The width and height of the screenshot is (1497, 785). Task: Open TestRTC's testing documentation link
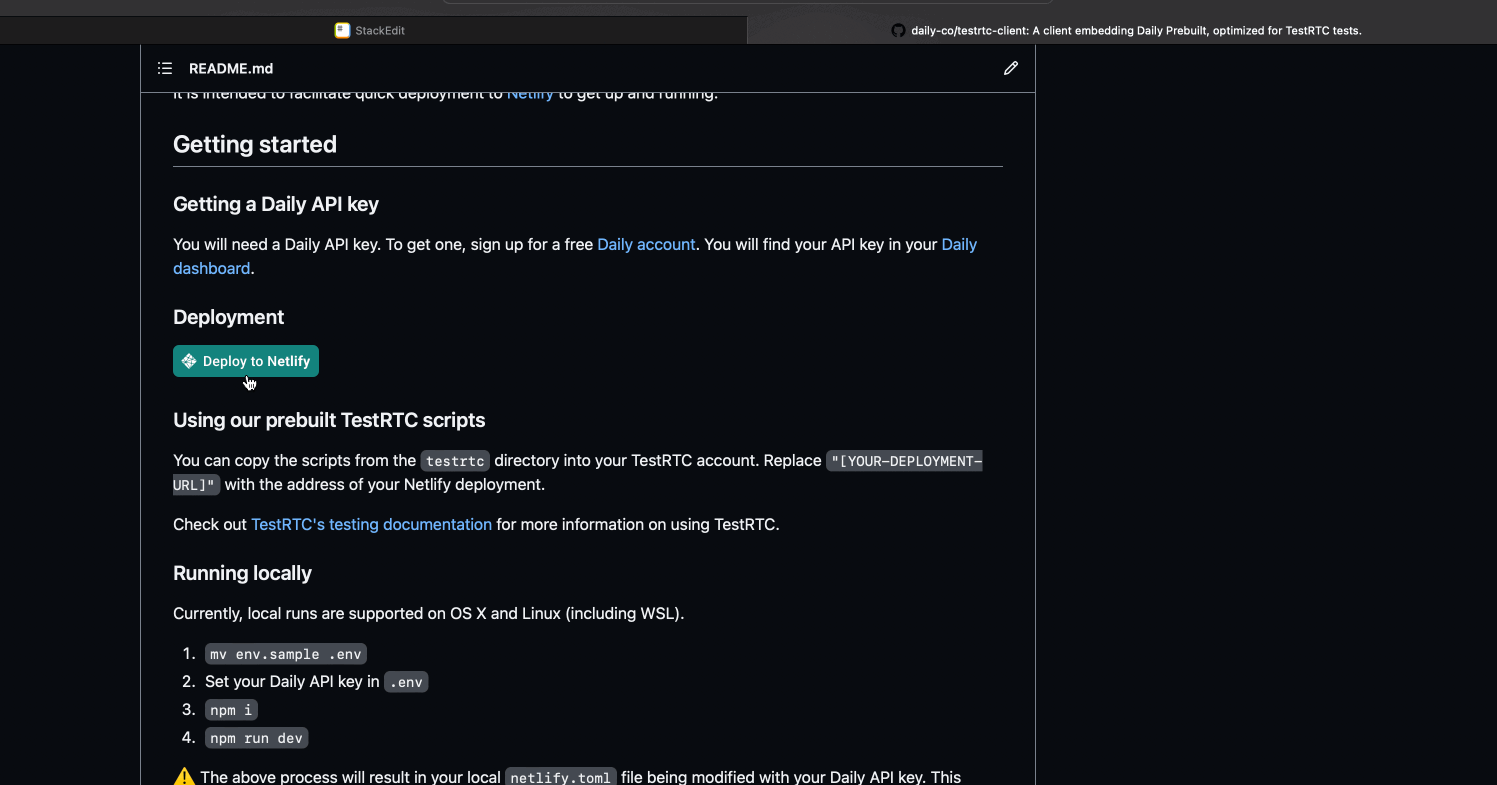click(x=371, y=524)
